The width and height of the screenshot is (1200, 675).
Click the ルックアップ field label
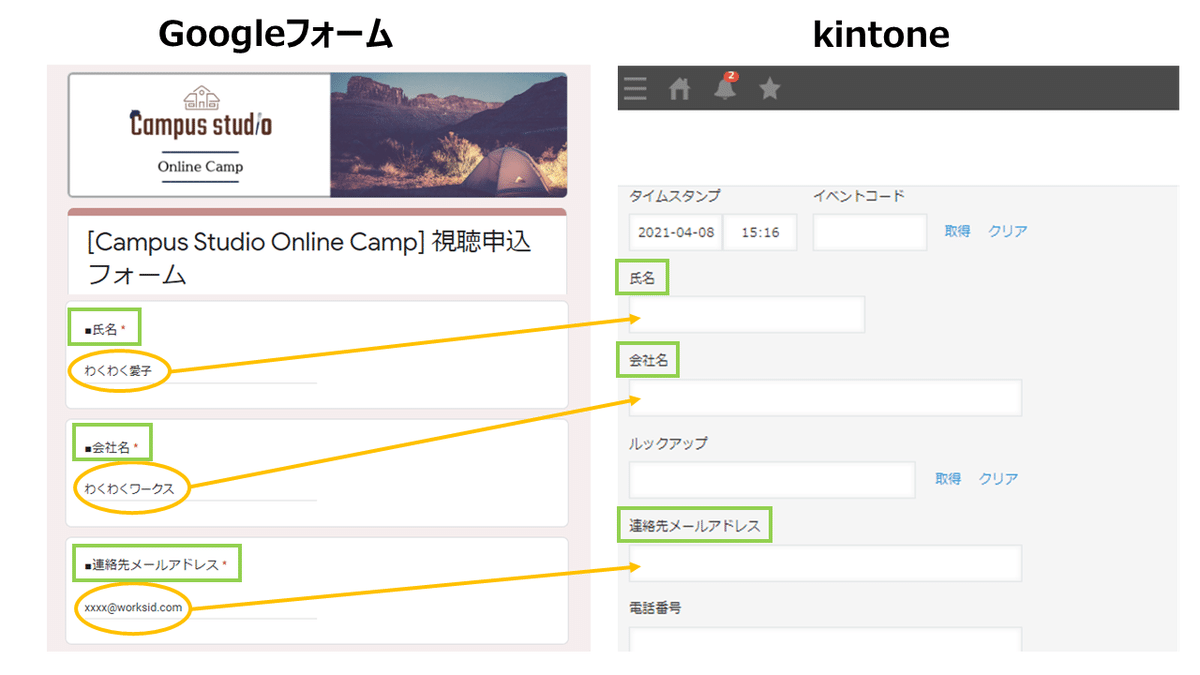click(x=668, y=443)
